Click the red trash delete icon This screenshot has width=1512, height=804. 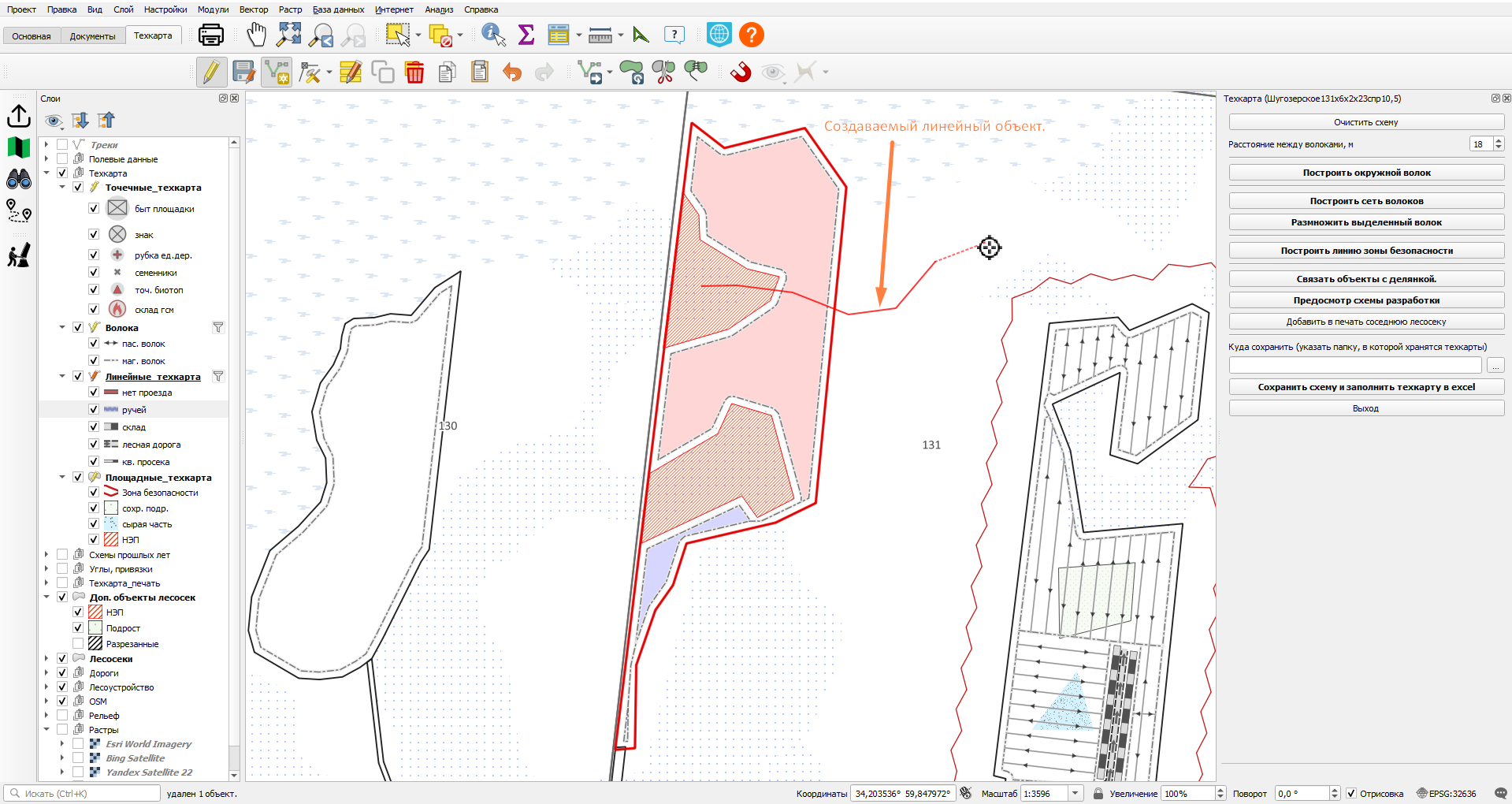(x=414, y=73)
